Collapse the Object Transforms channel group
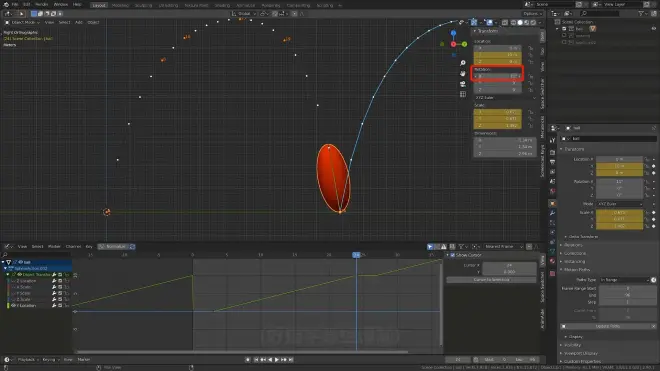This screenshot has height=371, width=660. pyautogui.click(x=8, y=275)
